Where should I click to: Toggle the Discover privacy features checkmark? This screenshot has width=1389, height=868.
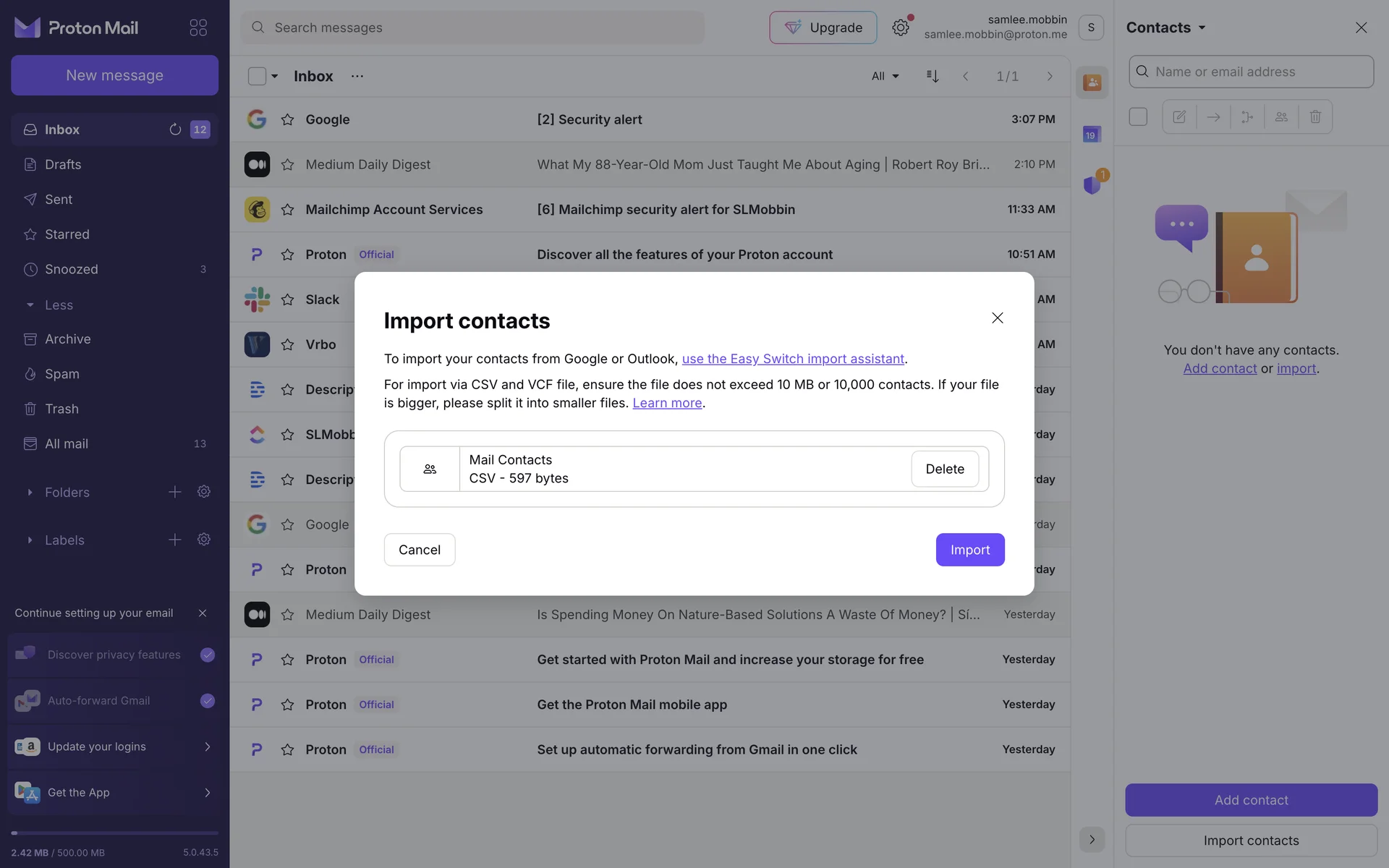point(208,655)
